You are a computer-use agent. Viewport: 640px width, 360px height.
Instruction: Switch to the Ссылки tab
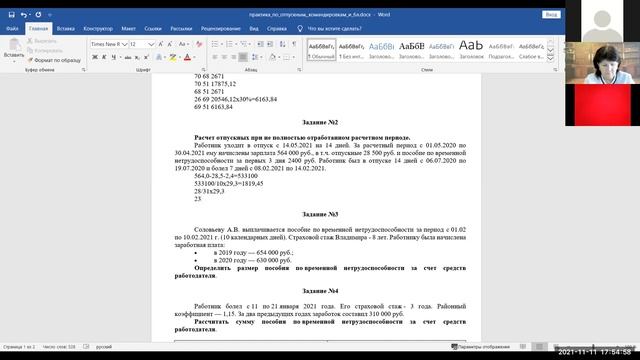[153, 29]
